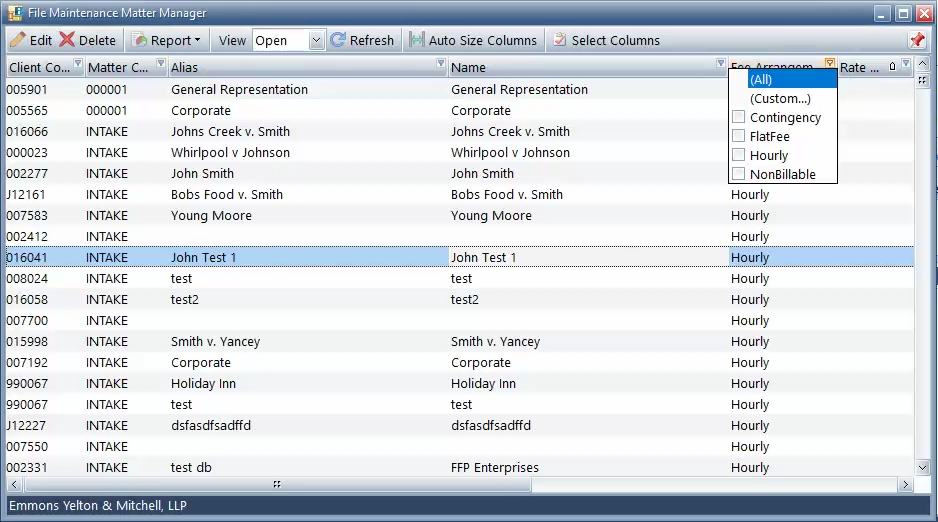Click the circular arrow Refresh icon

point(338,40)
